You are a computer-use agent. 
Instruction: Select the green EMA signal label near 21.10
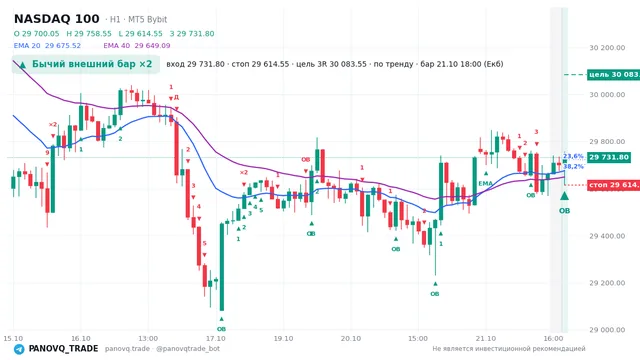(485, 184)
